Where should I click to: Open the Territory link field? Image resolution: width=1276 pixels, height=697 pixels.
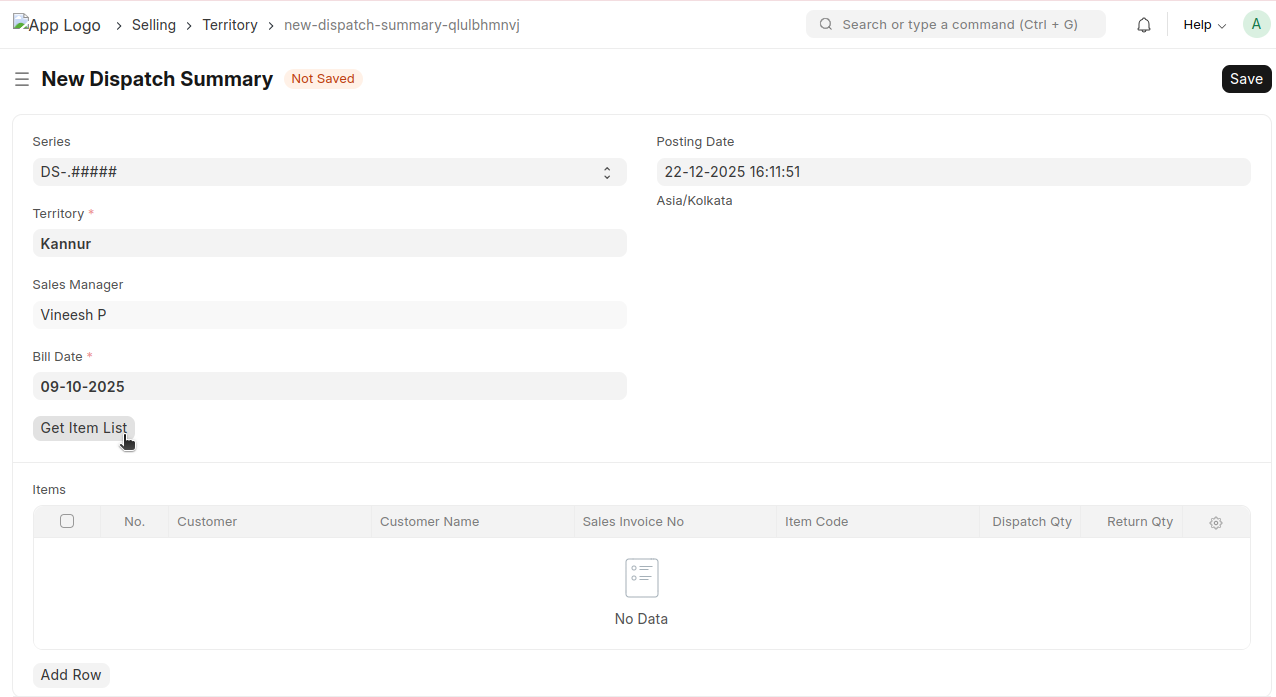tap(329, 243)
